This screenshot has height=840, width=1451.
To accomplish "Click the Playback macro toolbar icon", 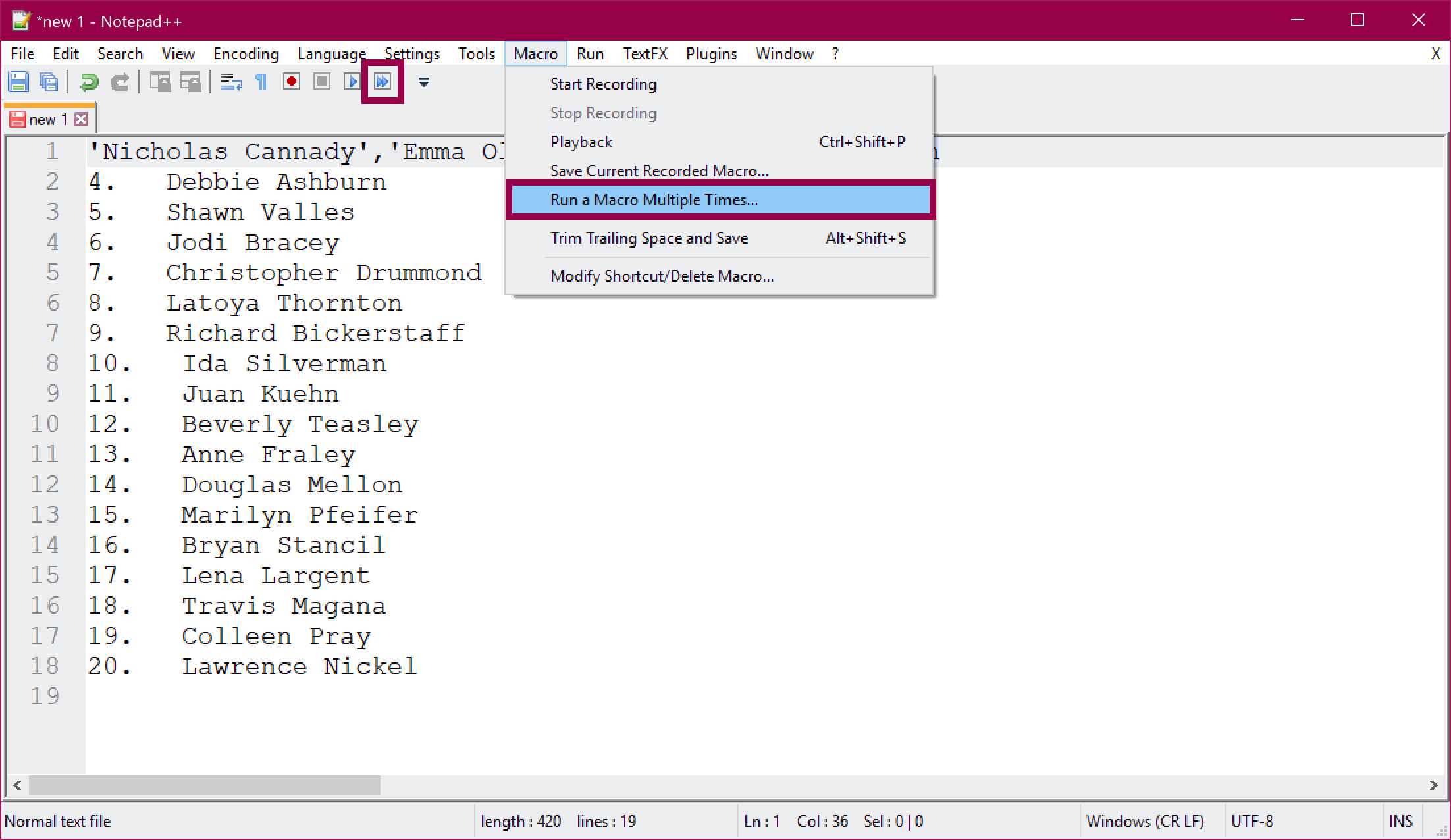I will pos(352,82).
